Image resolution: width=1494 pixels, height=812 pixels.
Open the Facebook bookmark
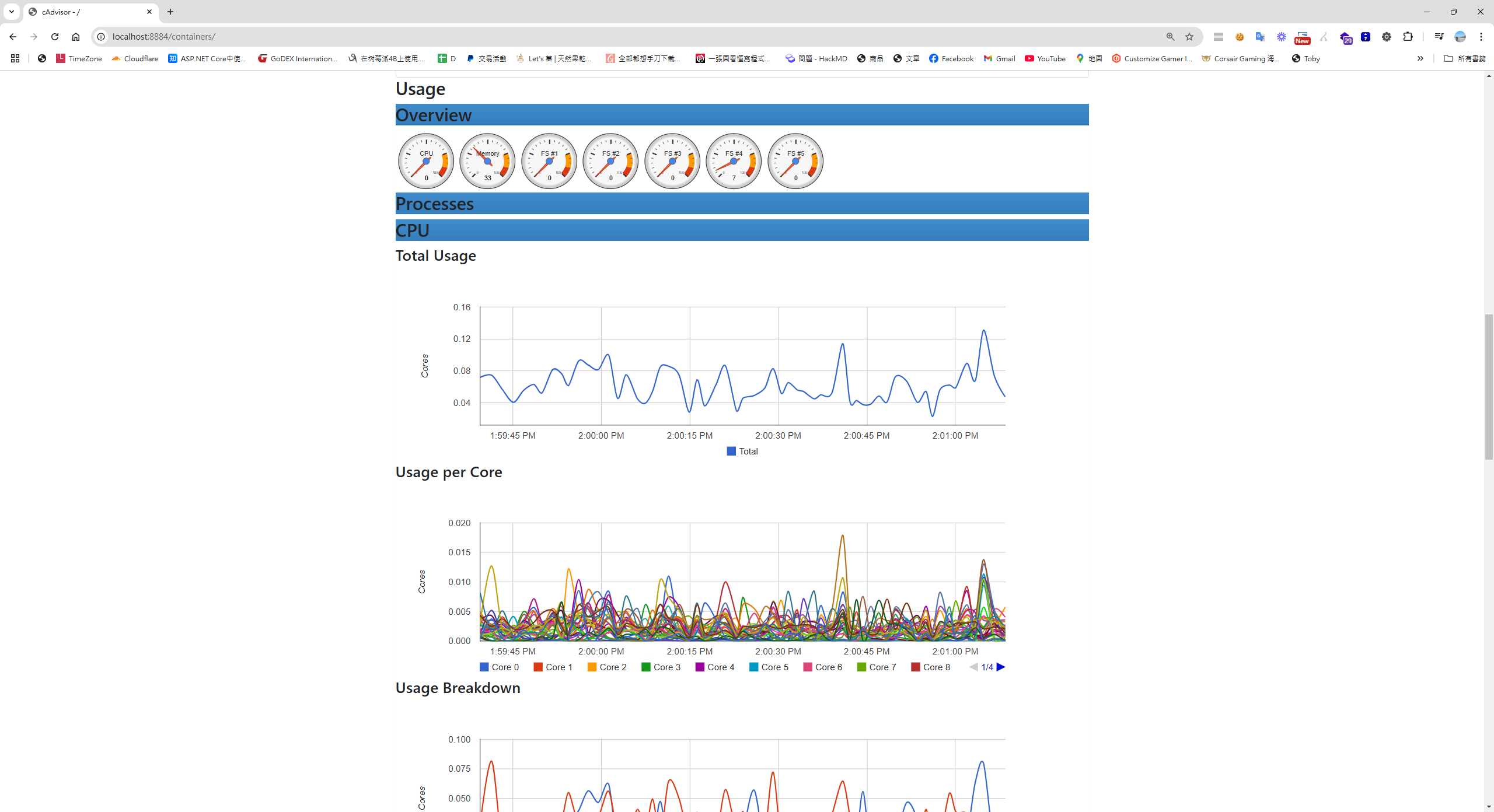[x=950, y=58]
